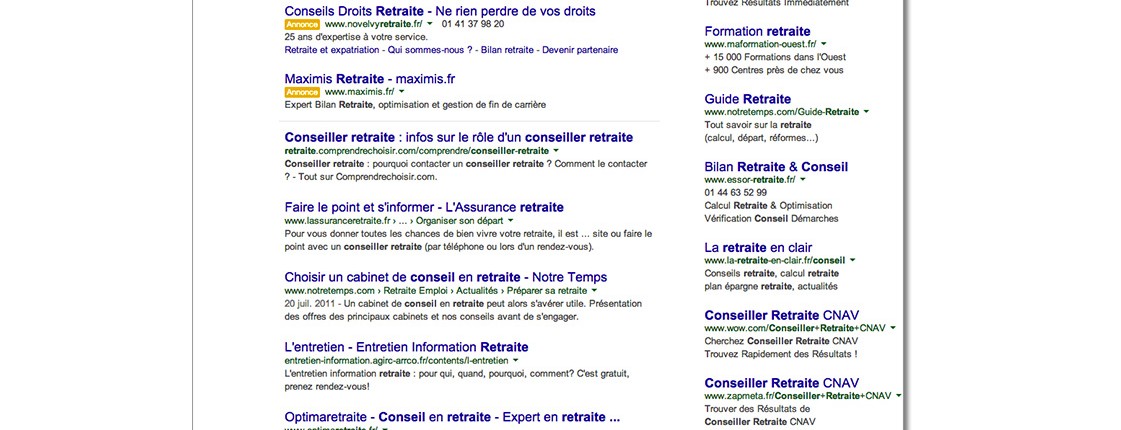This screenshot has height=430, width=1121.
Task: Open the 'Conseils Droits Retraite' ad title
Action: (x=440, y=11)
